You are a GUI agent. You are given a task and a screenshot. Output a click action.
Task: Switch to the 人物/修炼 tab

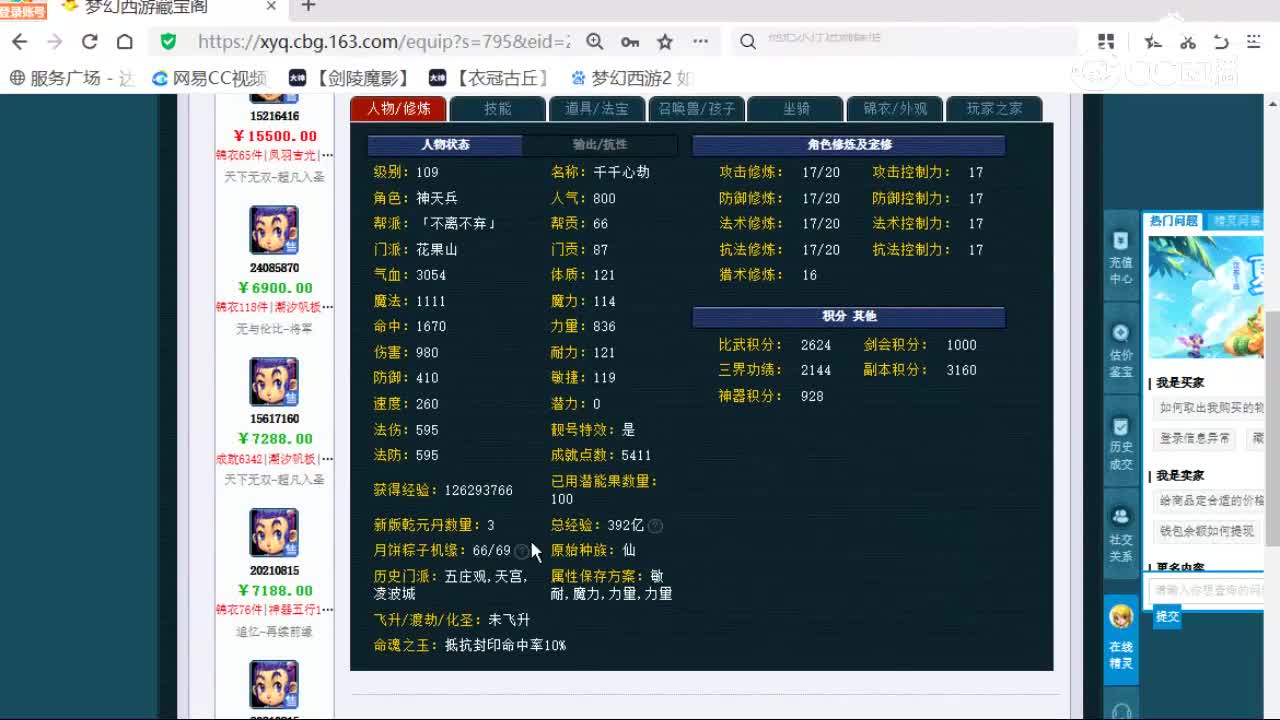(x=398, y=109)
